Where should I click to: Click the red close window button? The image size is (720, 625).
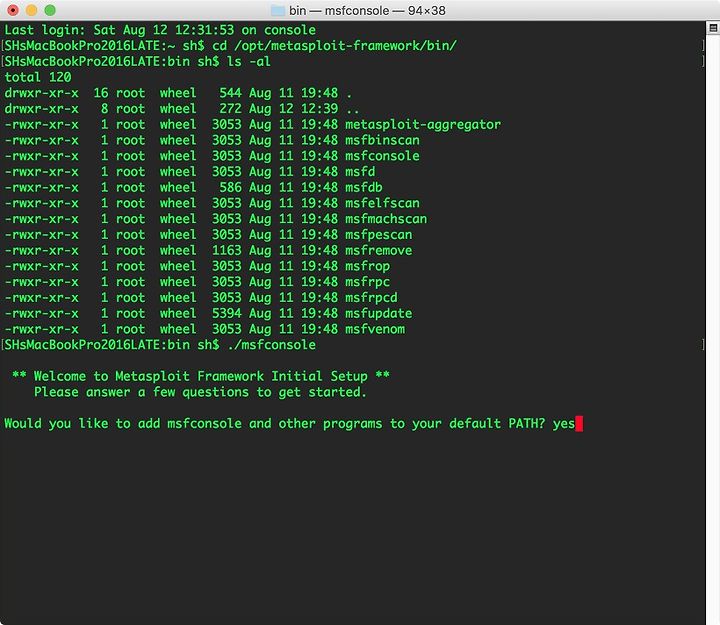click(x=13, y=10)
